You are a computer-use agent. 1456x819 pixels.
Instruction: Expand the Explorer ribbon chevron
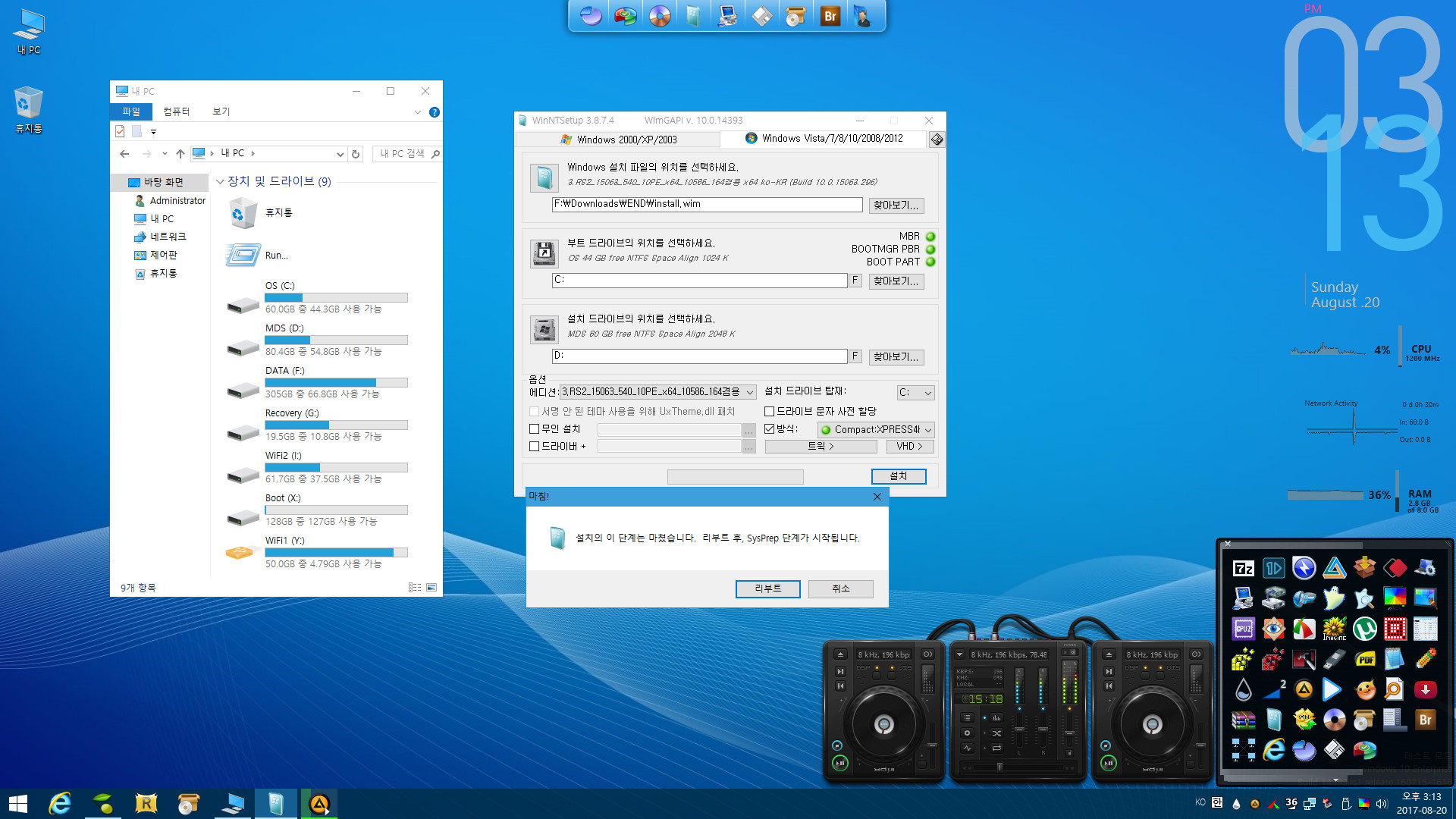click(417, 112)
